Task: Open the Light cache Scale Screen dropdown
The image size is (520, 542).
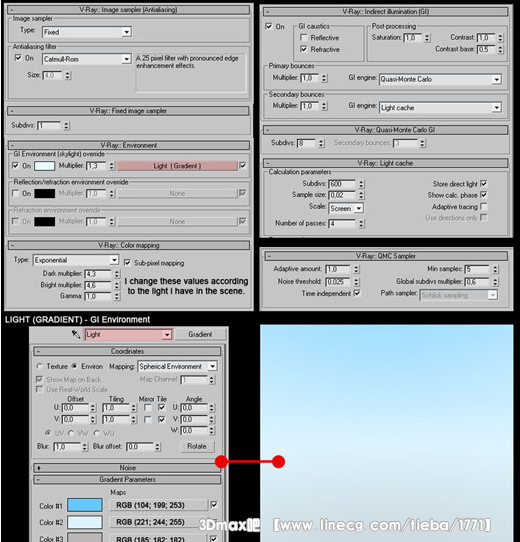Action: click(x=359, y=208)
